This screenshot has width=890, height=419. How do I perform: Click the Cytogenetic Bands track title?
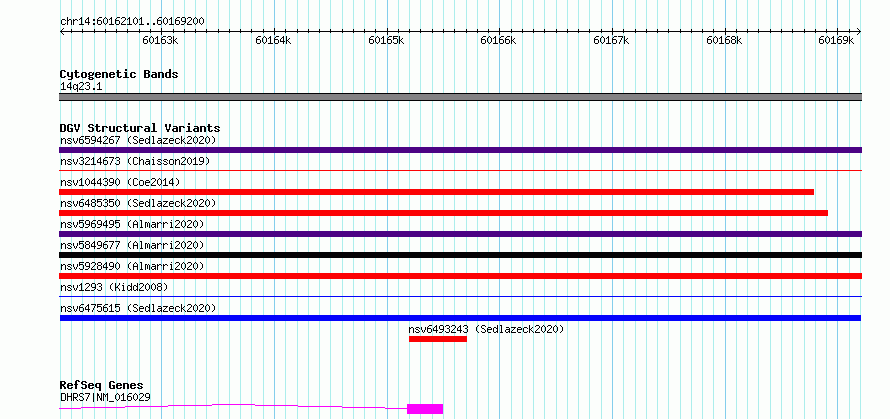click(119, 74)
